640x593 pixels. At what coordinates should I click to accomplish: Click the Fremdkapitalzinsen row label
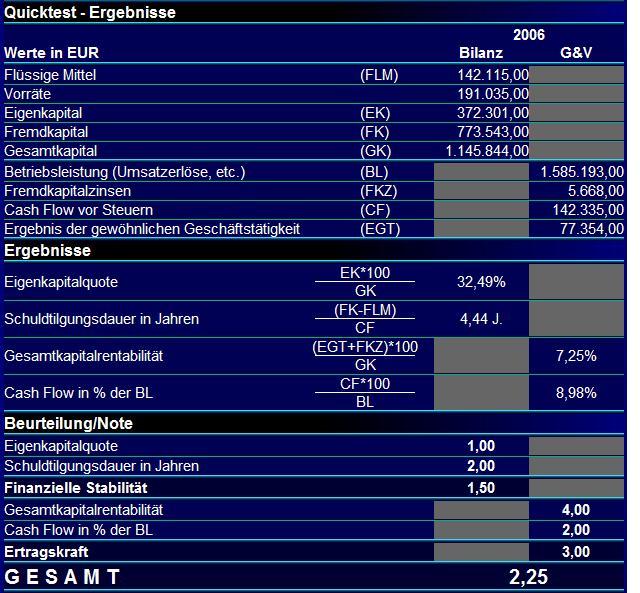pyautogui.click(x=68, y=191)
